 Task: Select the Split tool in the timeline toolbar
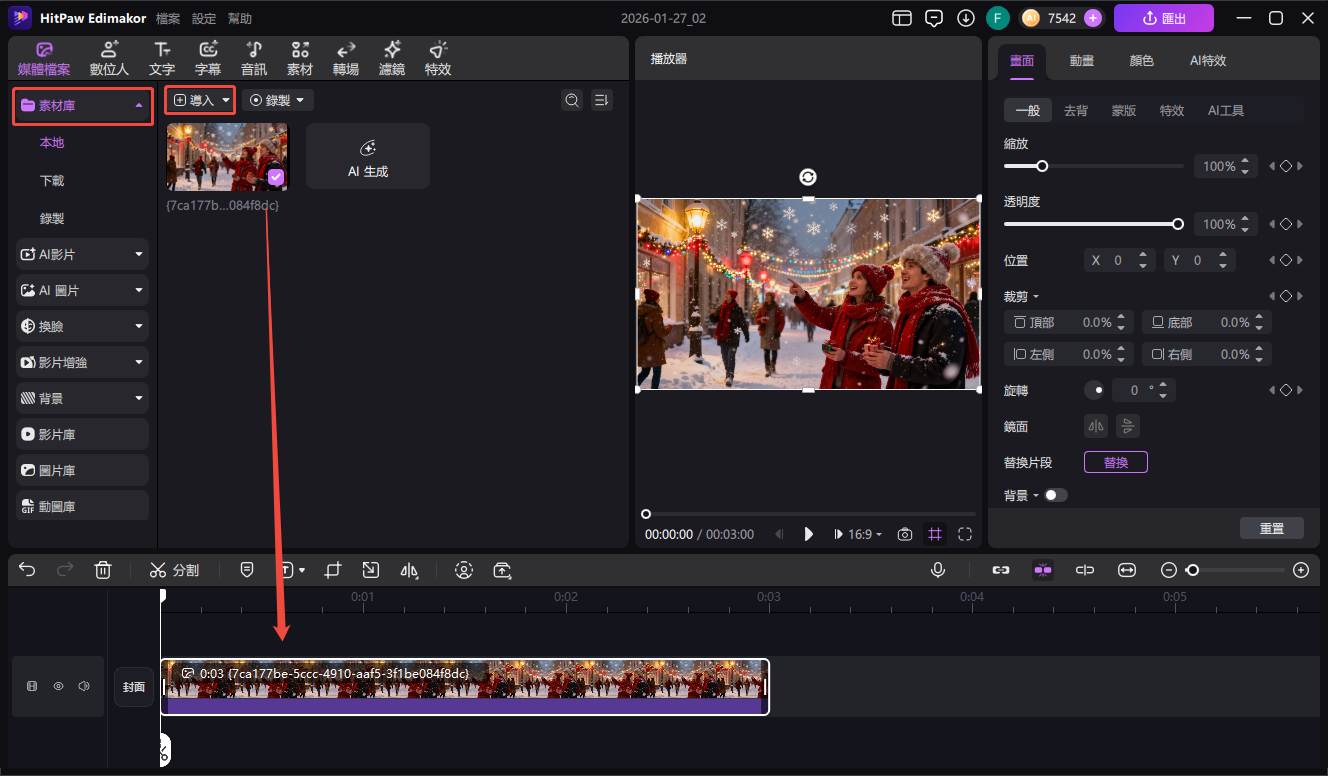pos(174,569)
